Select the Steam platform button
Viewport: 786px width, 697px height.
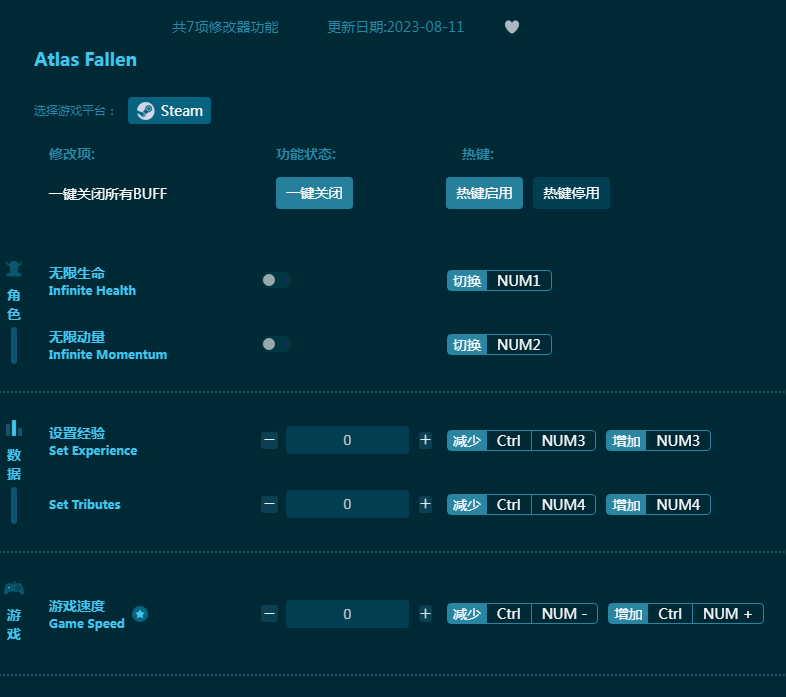pos(169,110)
